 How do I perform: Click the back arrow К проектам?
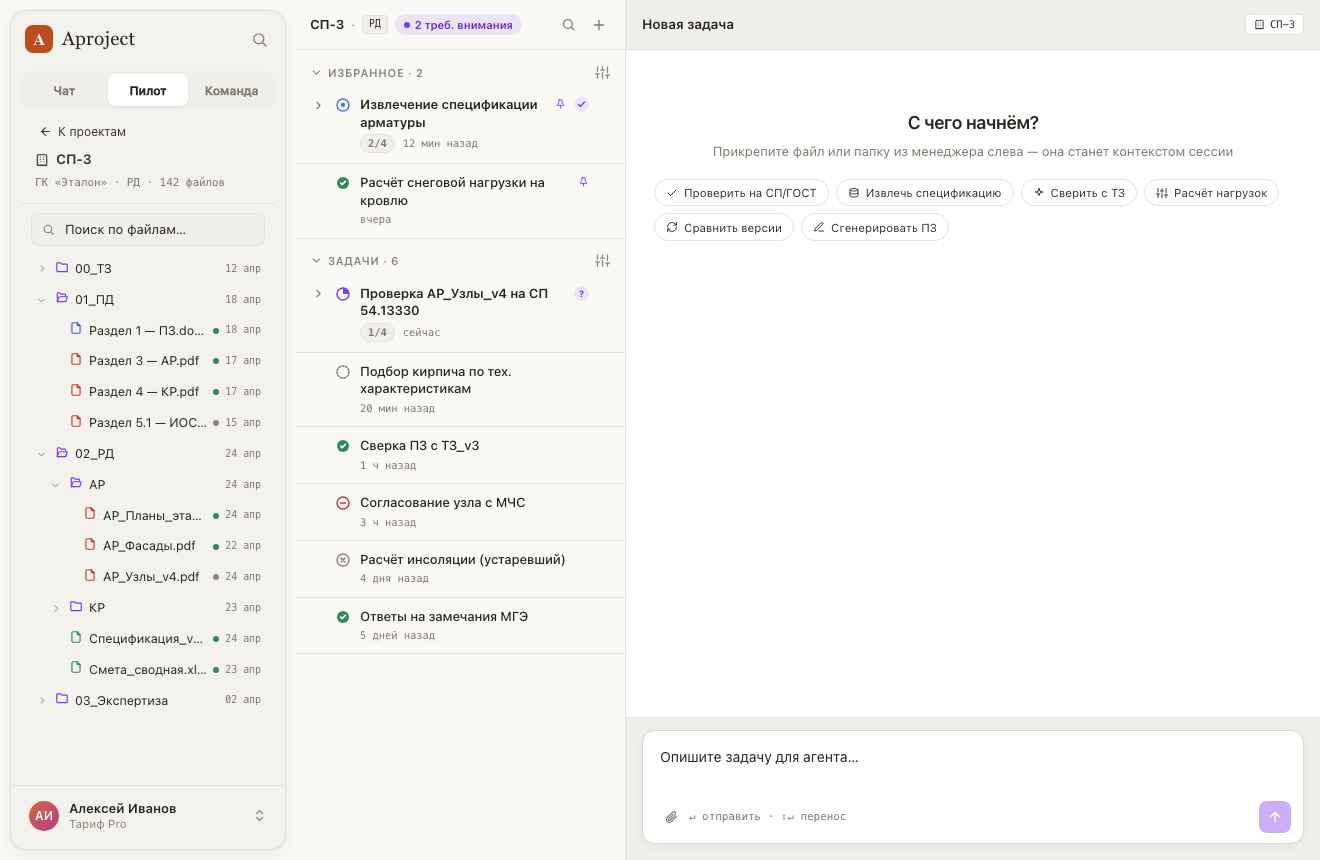click(x=45, y=132)
